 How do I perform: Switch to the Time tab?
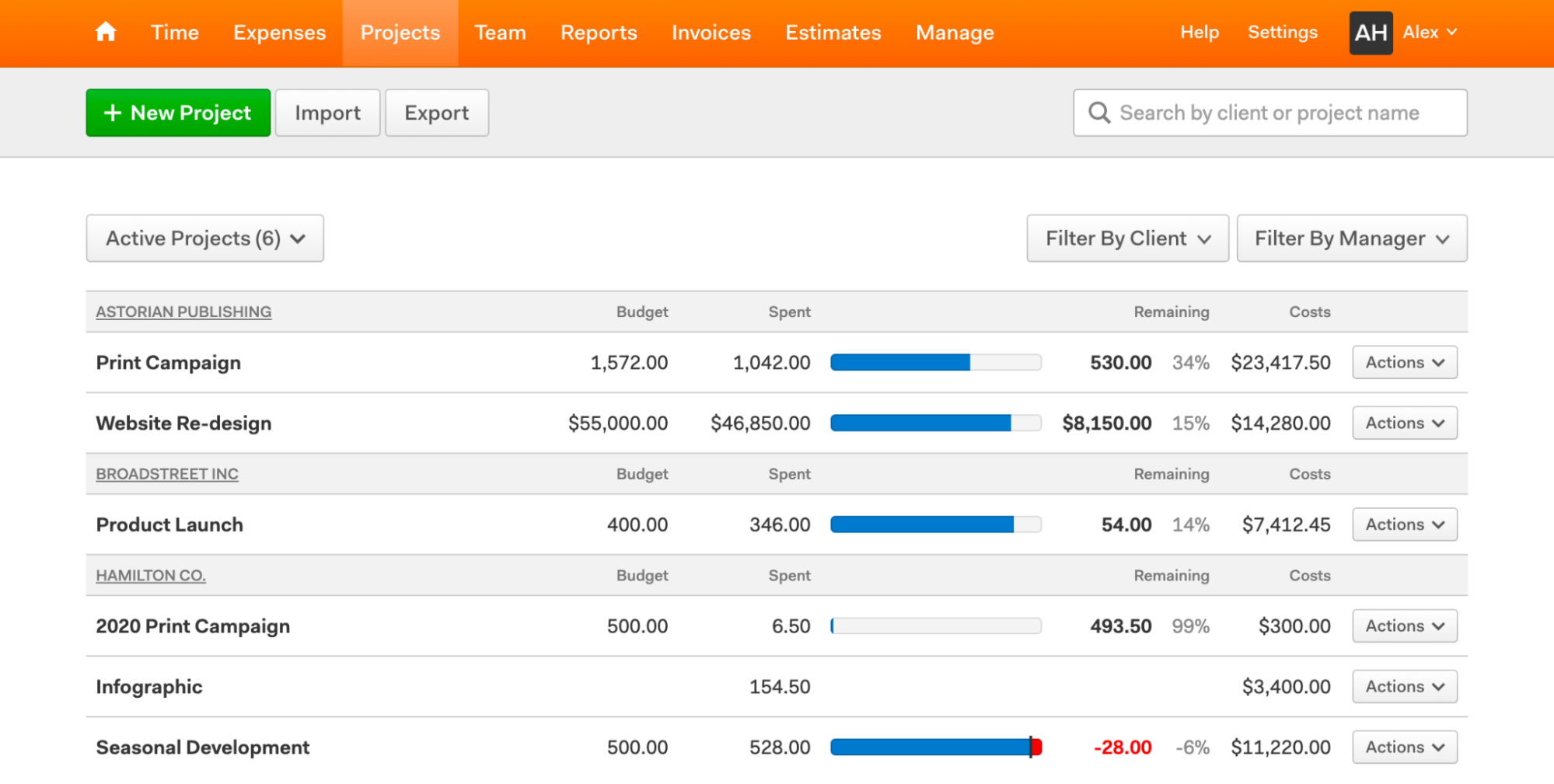coord(174,32)
